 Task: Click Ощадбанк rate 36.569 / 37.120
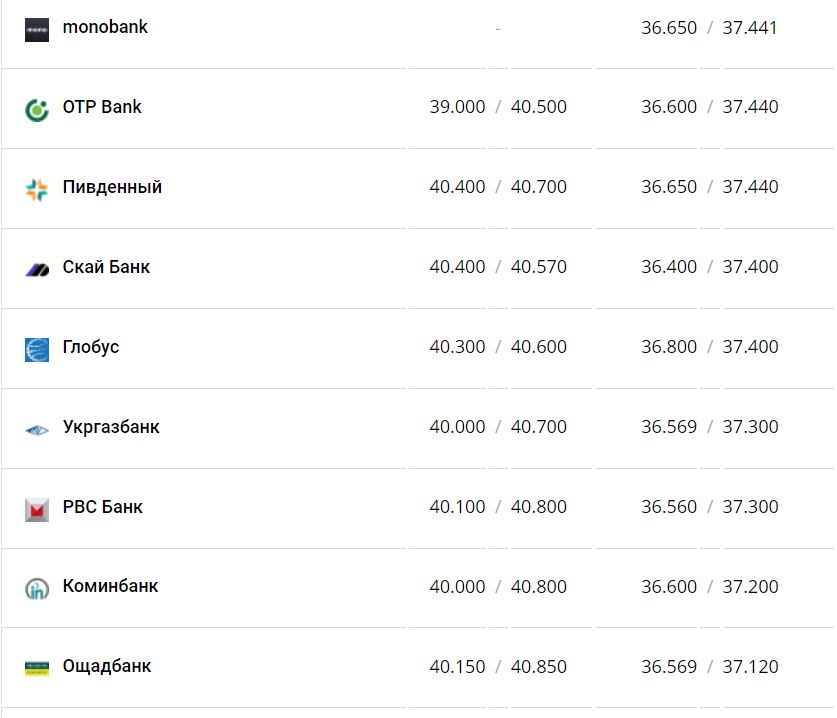pyautogui.click(x=709, y=667)
